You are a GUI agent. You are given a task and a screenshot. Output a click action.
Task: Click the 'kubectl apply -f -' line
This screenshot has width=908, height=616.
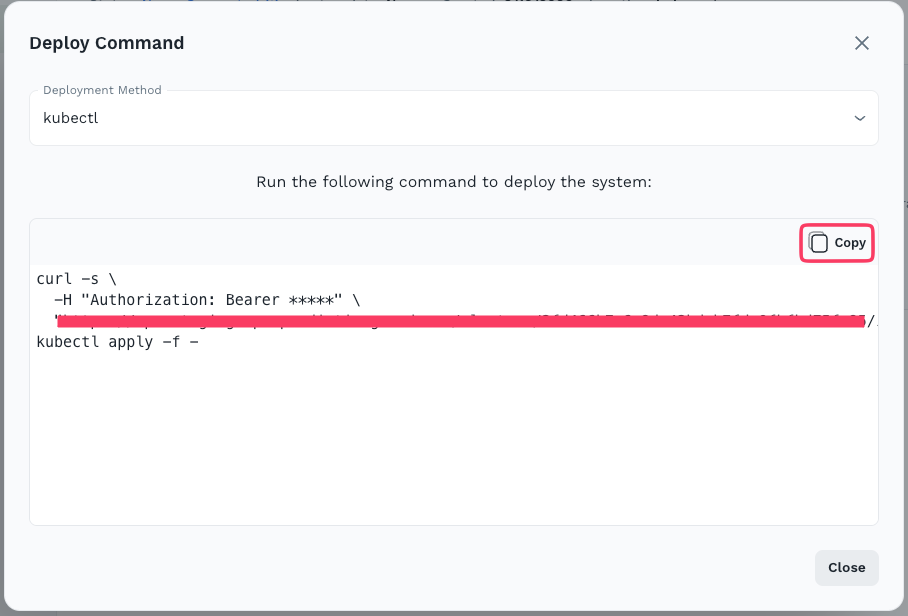click(118, 342)
